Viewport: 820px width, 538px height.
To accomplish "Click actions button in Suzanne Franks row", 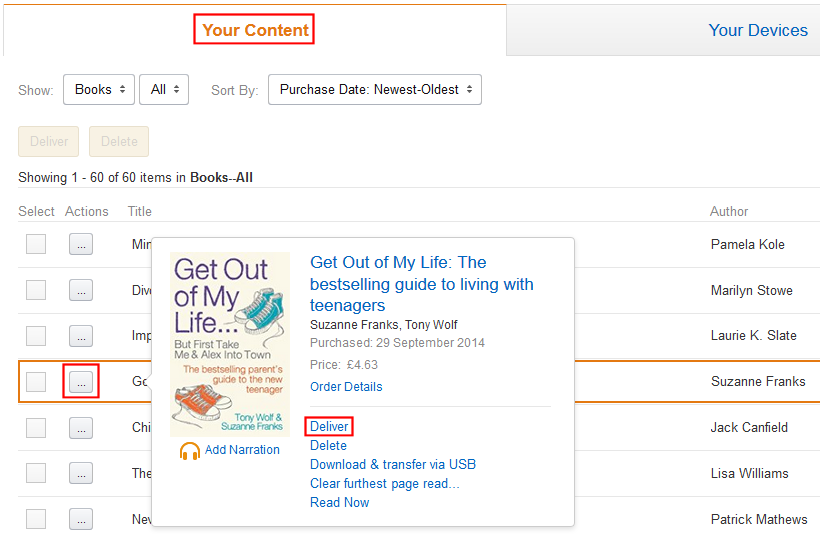I will [81, 381].
